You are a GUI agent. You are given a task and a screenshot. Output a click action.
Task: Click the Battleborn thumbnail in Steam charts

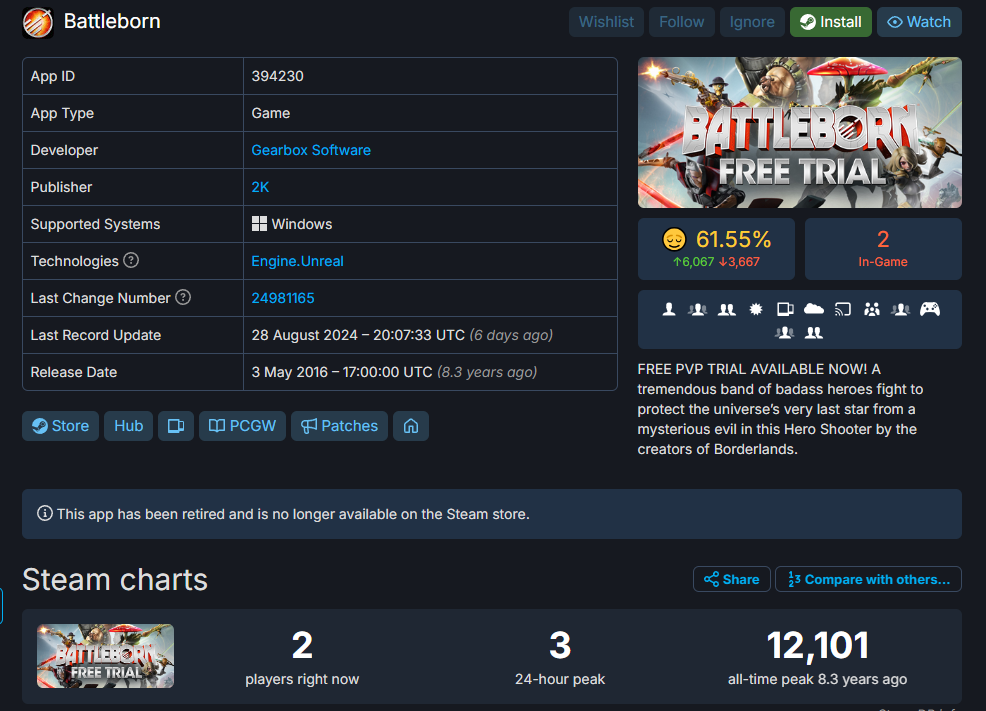pyautogui.click(x=106, y=656)
